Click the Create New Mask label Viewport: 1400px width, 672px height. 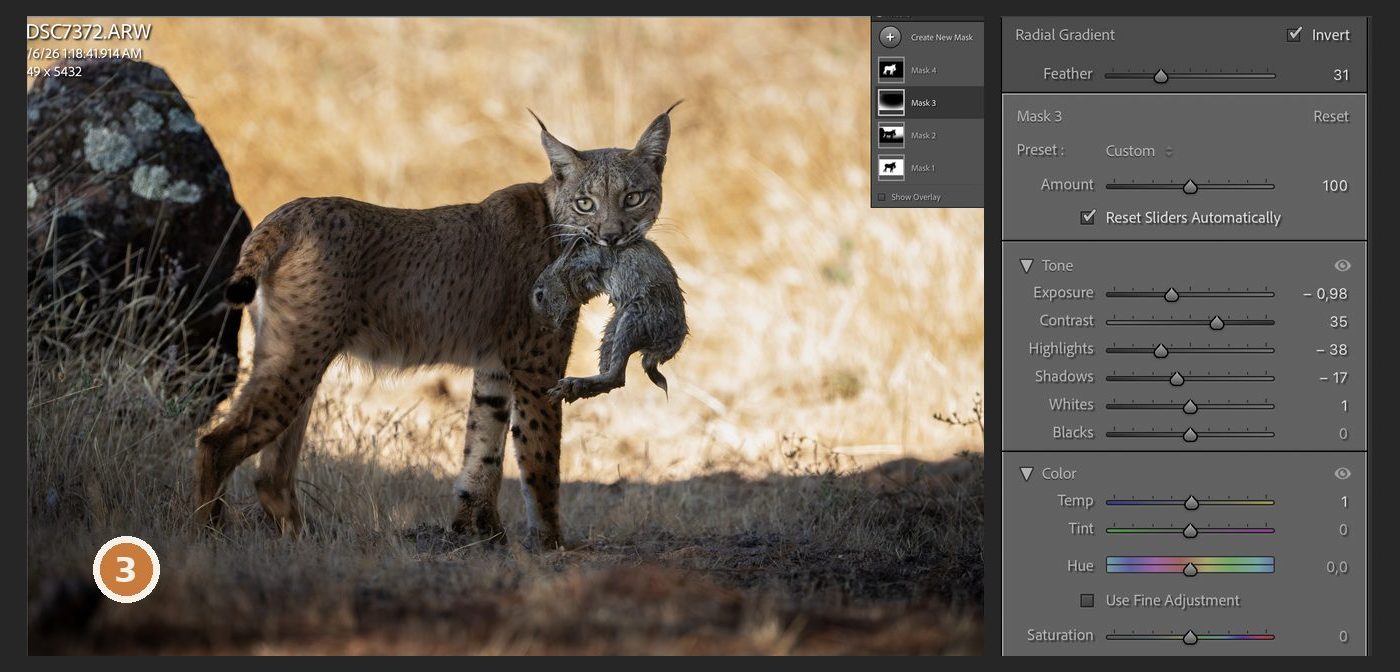click(941, 37)
